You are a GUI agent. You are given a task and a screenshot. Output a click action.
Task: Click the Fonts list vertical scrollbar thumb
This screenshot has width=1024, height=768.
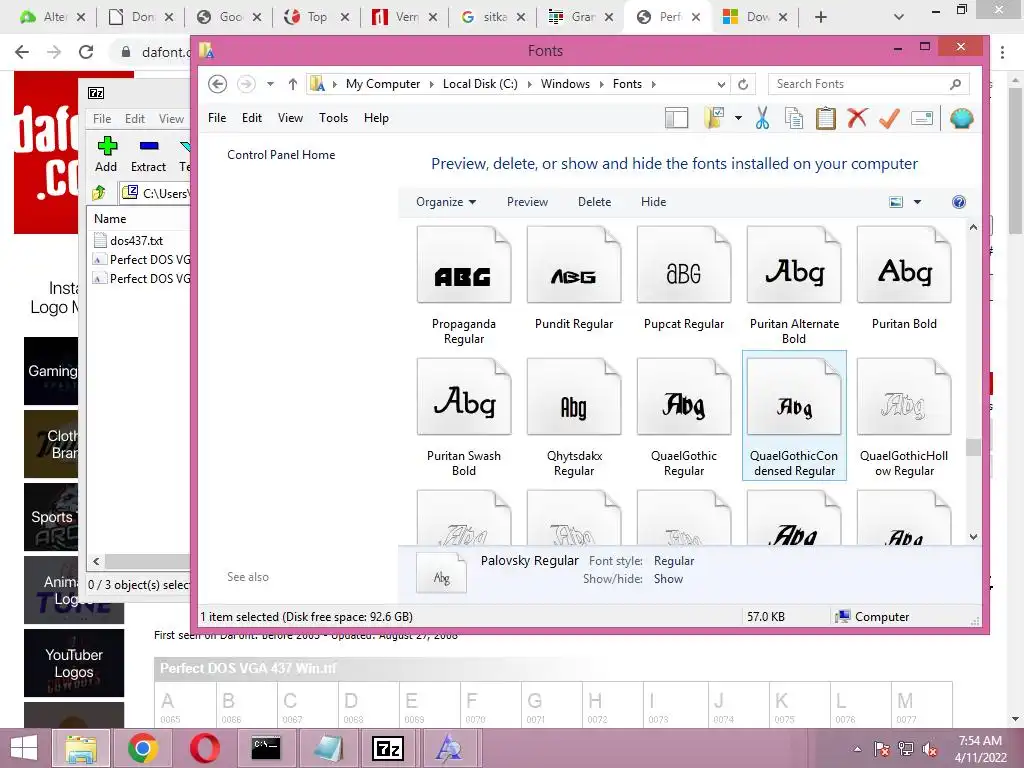(973, 447)
